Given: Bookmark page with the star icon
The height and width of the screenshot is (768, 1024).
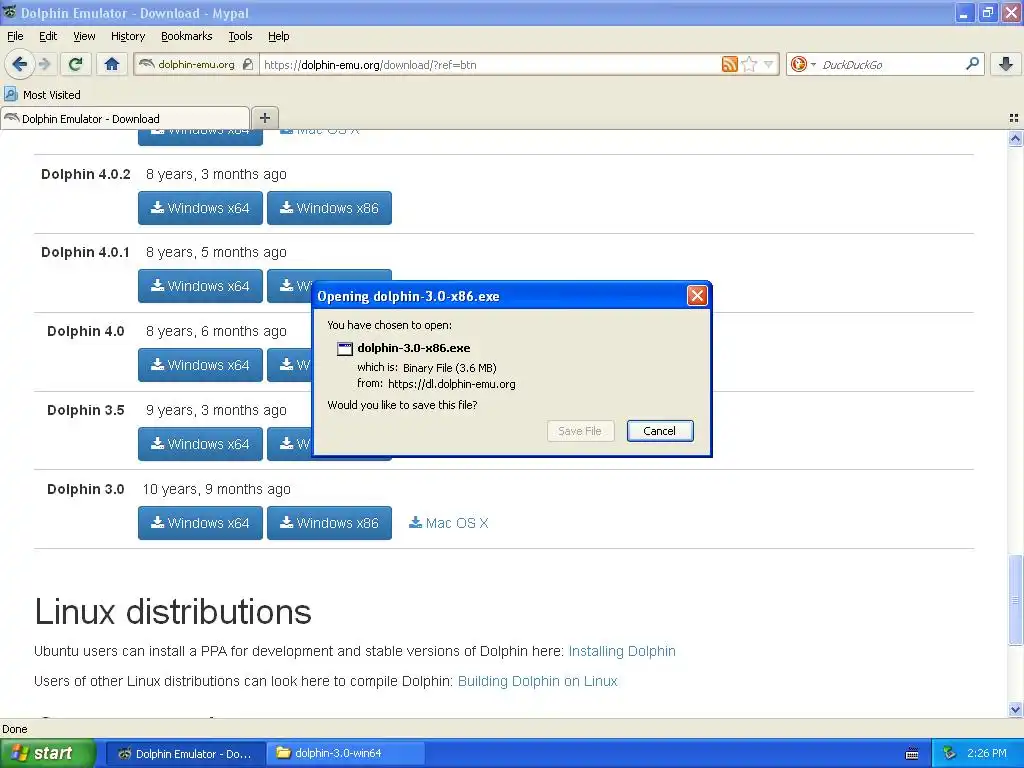Looking at the screenshot, I should 749,64.
